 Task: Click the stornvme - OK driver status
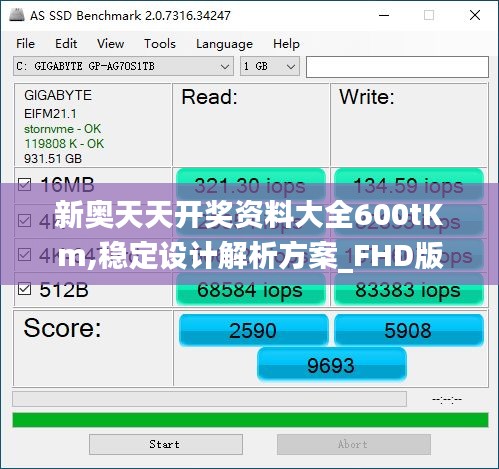click(62, 129)
